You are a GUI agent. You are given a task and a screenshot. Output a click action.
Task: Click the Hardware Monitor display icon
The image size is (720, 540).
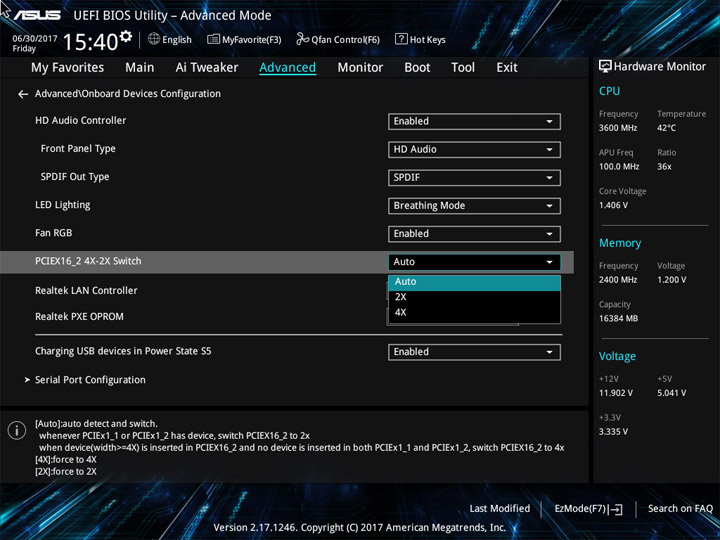pos(605,66)
